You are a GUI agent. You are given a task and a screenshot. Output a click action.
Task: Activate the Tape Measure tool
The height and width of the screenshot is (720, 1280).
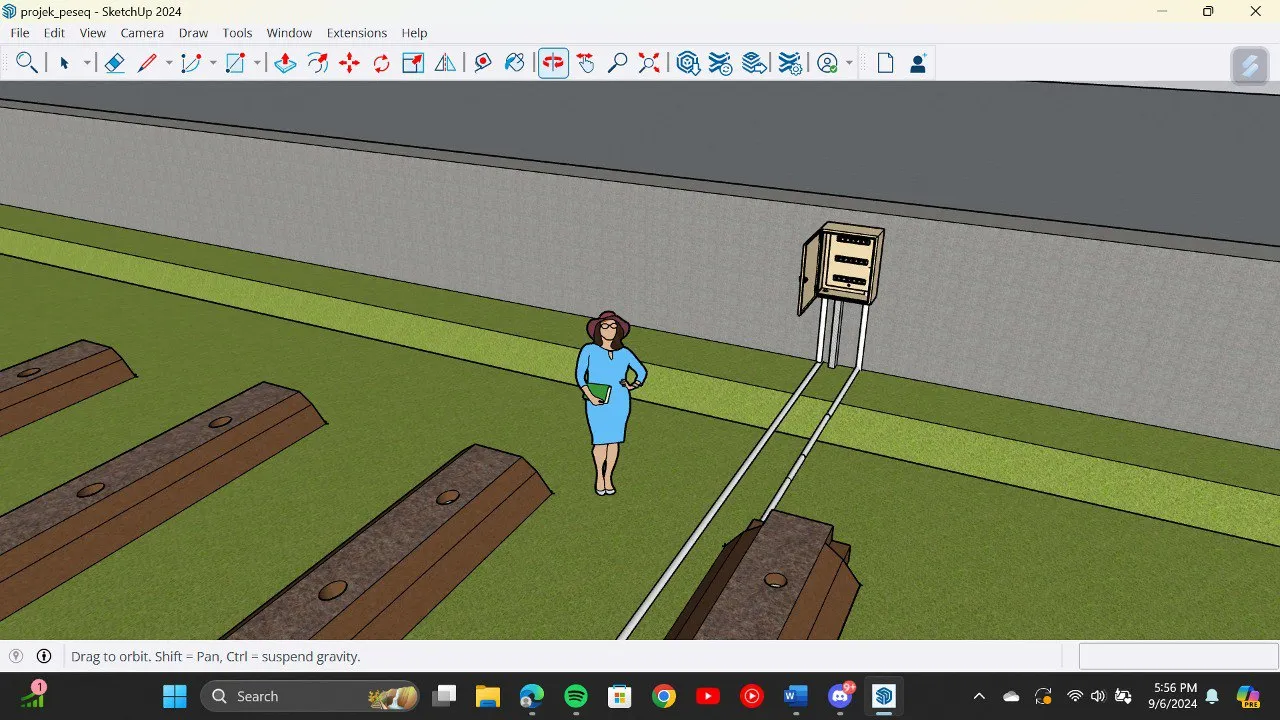[x=483, y=63]
